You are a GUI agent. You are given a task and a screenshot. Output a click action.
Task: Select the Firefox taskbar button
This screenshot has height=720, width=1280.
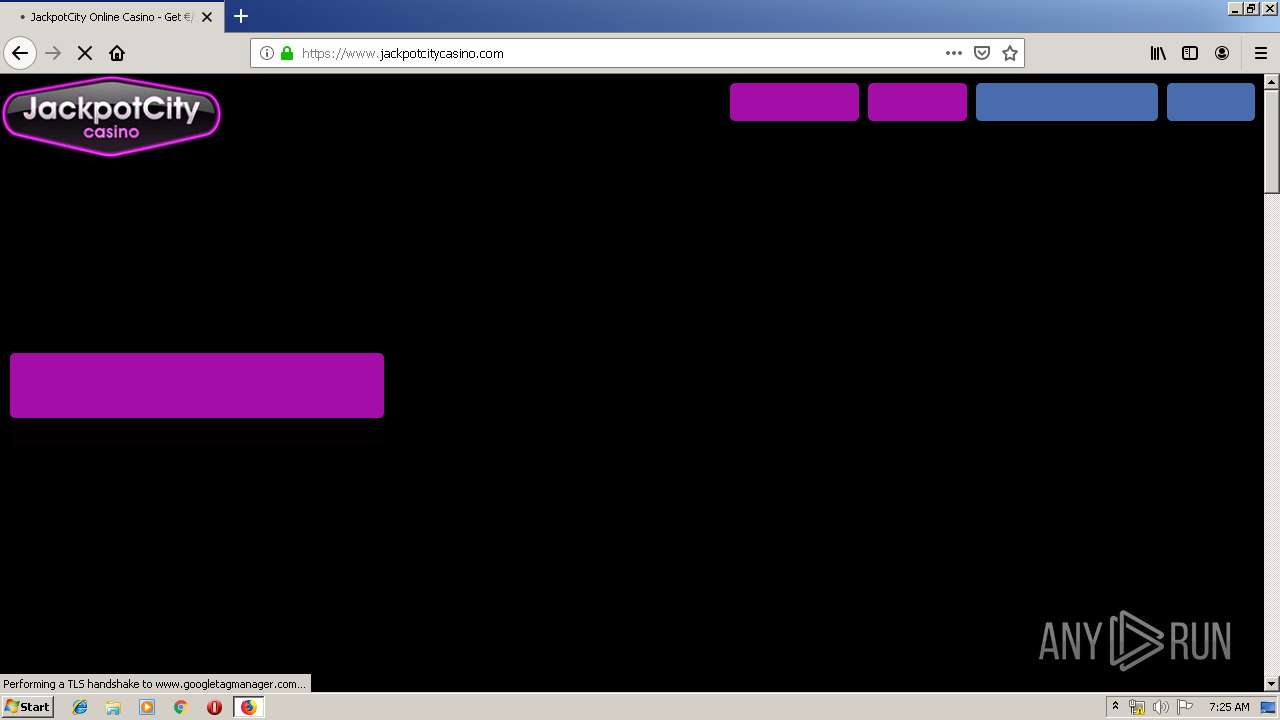(x=248, y=707)
